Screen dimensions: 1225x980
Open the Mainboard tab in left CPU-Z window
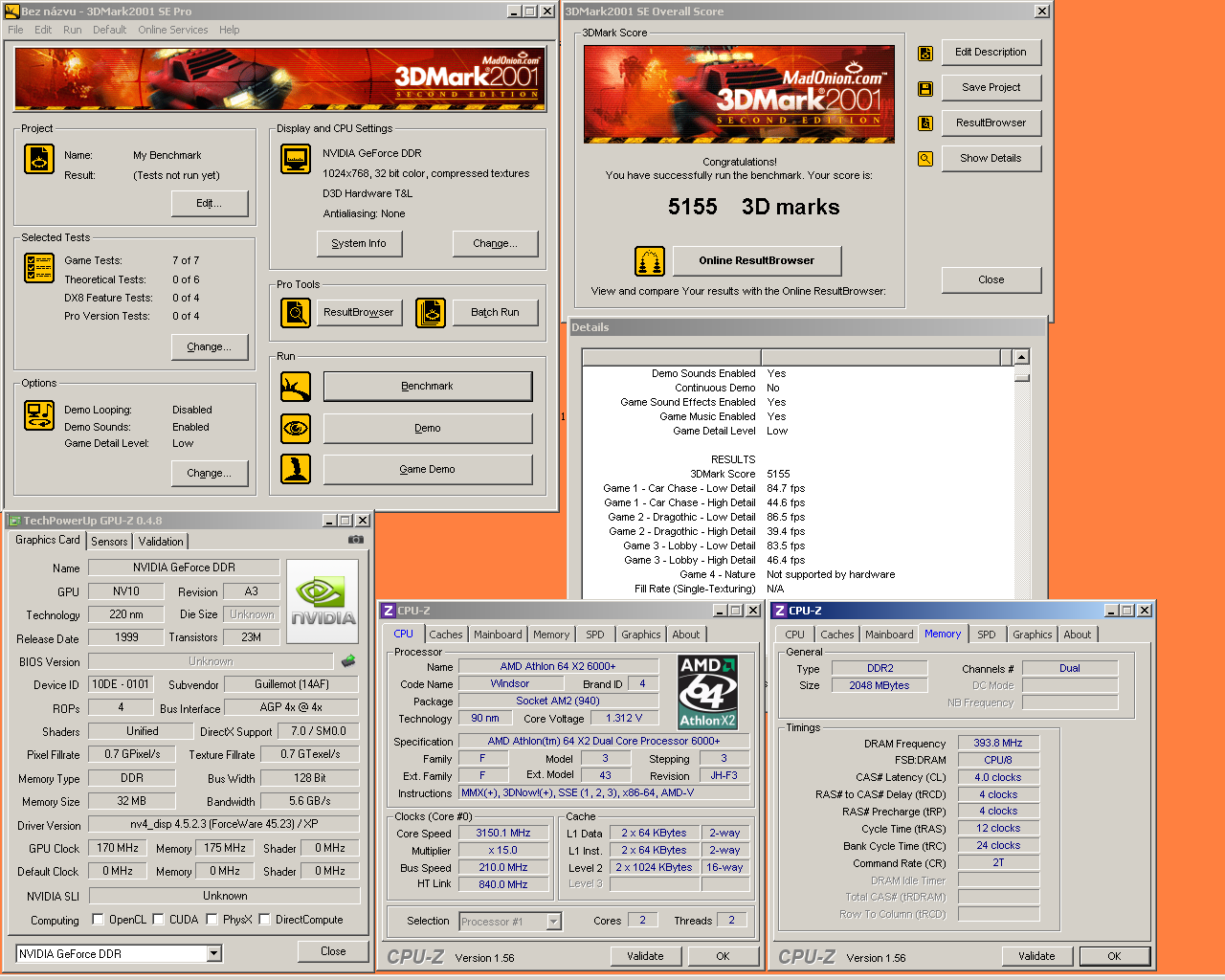(498, 635)
